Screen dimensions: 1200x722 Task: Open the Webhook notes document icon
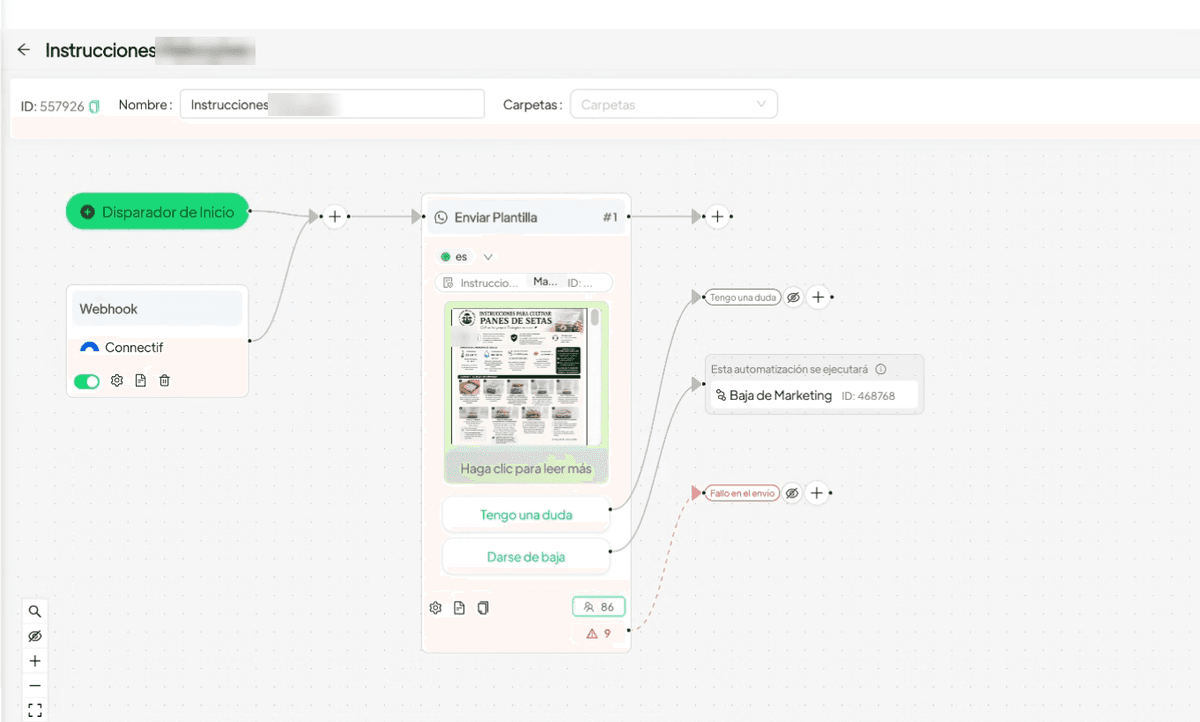tap(141, 381)
